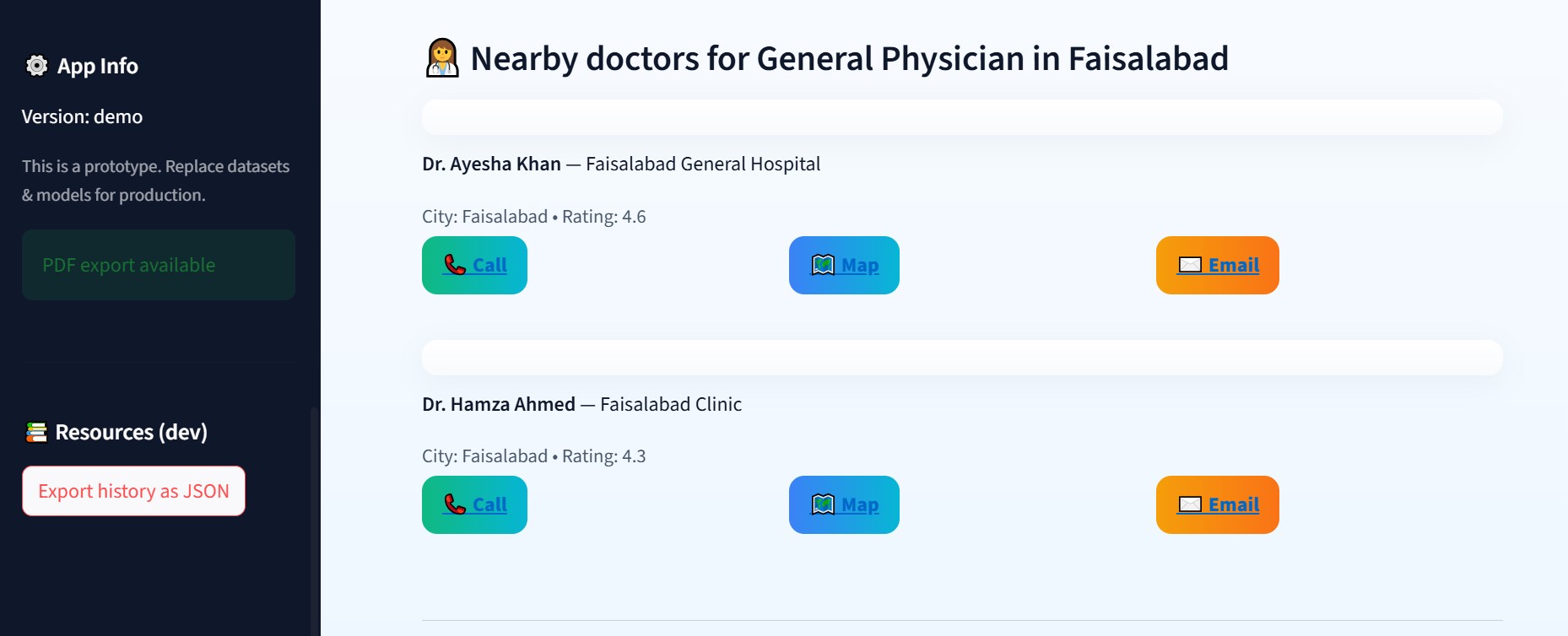Click the map icon in Dr. Hamza Ahmed's Map button
The image size is (1568, 636).
822,504
